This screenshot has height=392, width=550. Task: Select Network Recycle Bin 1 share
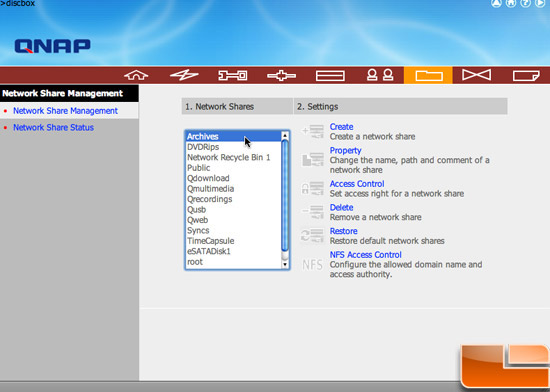coord(234,157)
